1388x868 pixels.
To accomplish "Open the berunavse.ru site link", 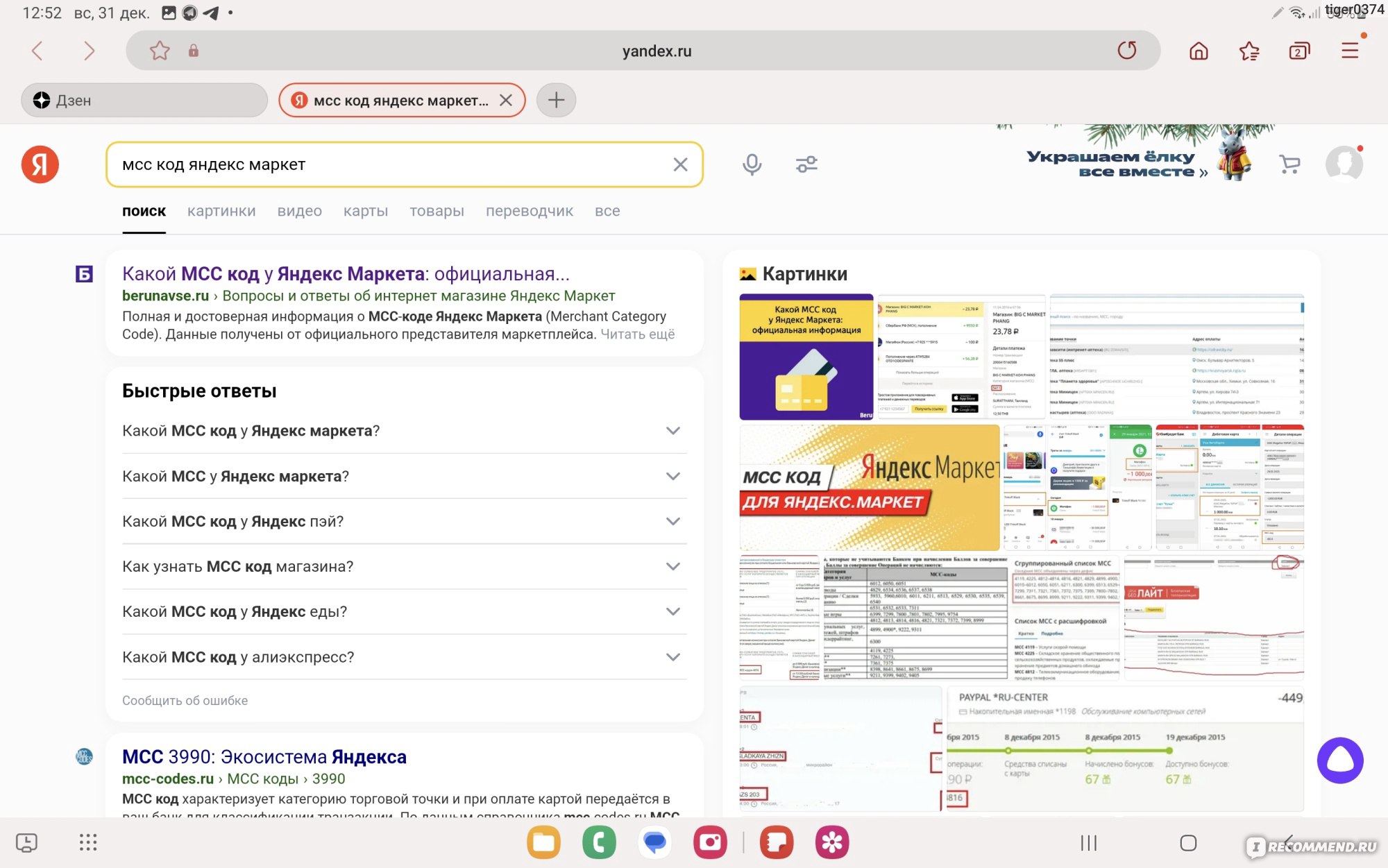I will coord(165,296).
